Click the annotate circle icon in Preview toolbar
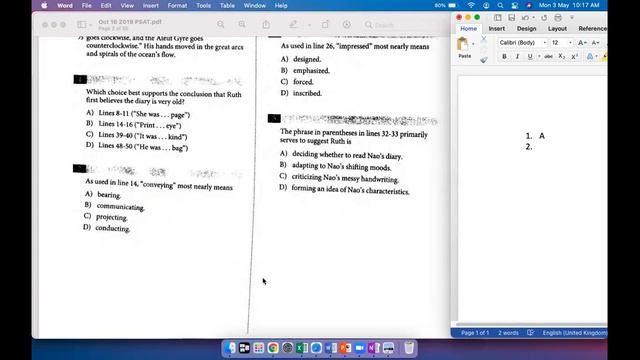The height and width of the screenshot is (360, 640). coord(347,24)
